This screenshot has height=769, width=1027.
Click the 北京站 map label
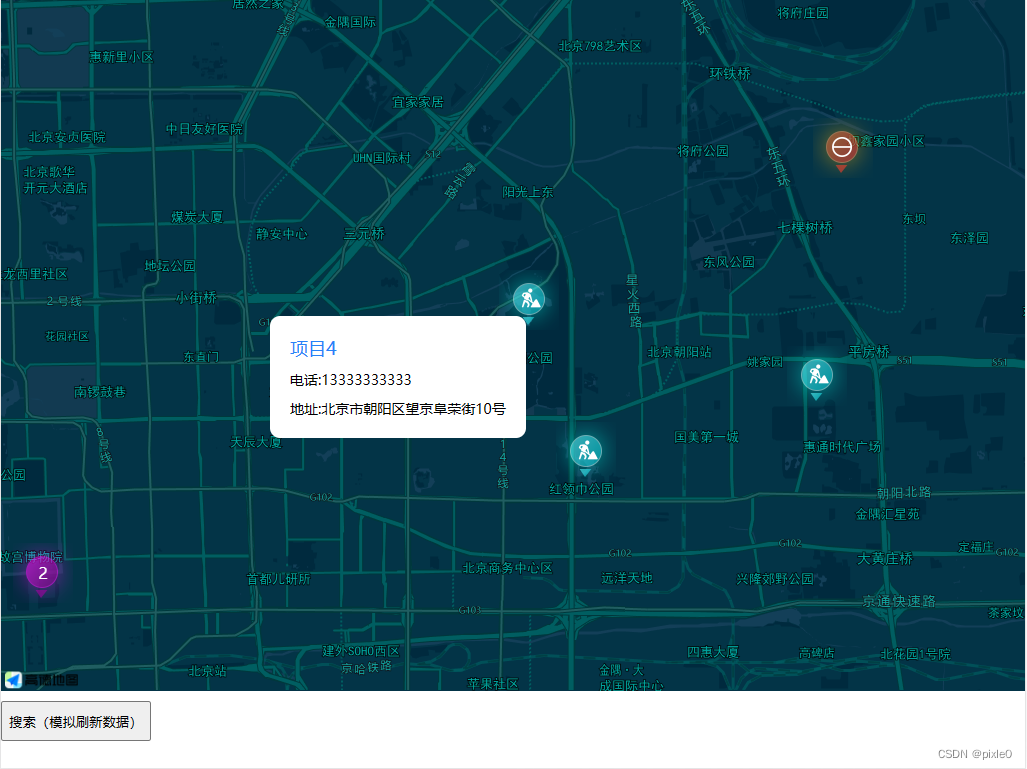click(x=208, y=671)
